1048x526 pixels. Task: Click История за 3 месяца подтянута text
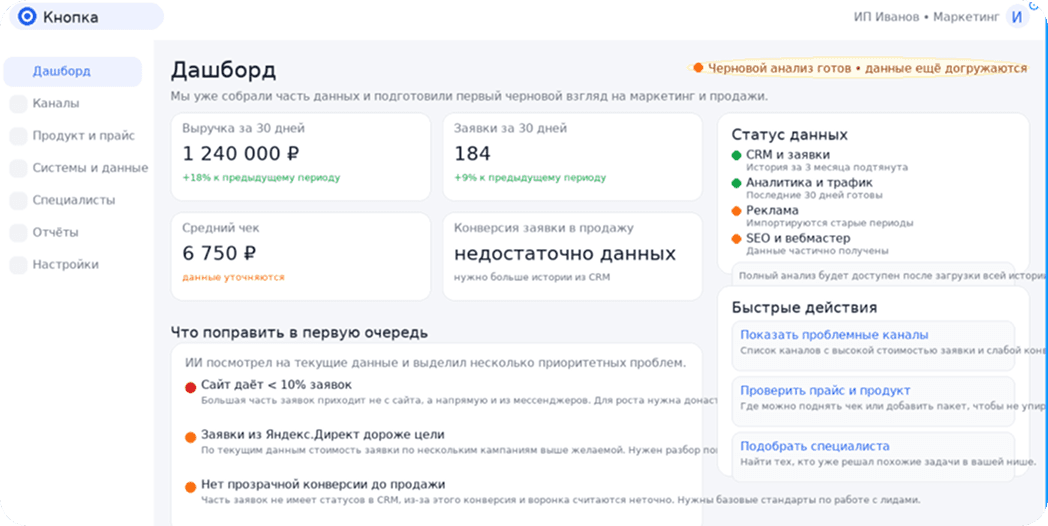tap(827, 167)
